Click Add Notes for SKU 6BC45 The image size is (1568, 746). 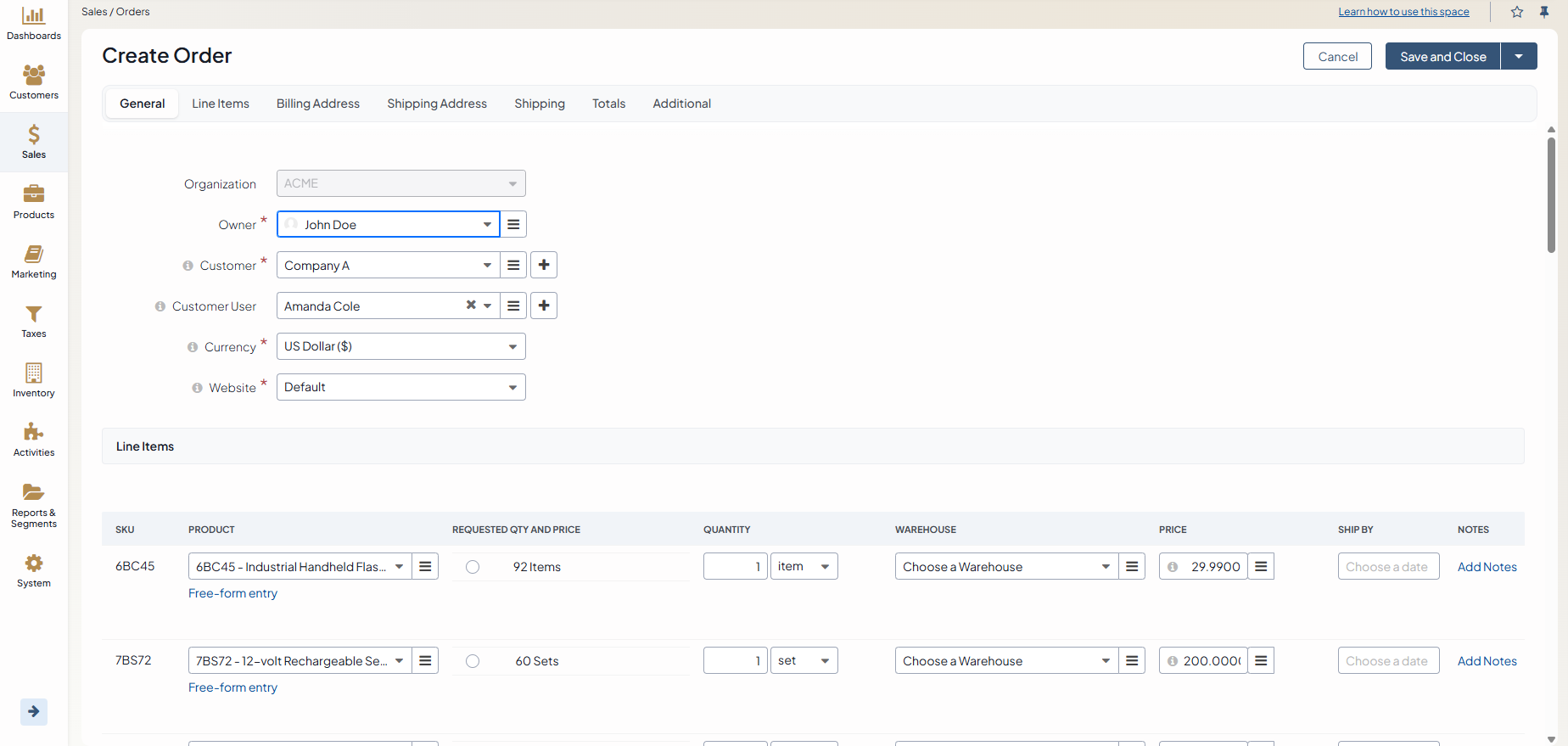point(1487,567)
